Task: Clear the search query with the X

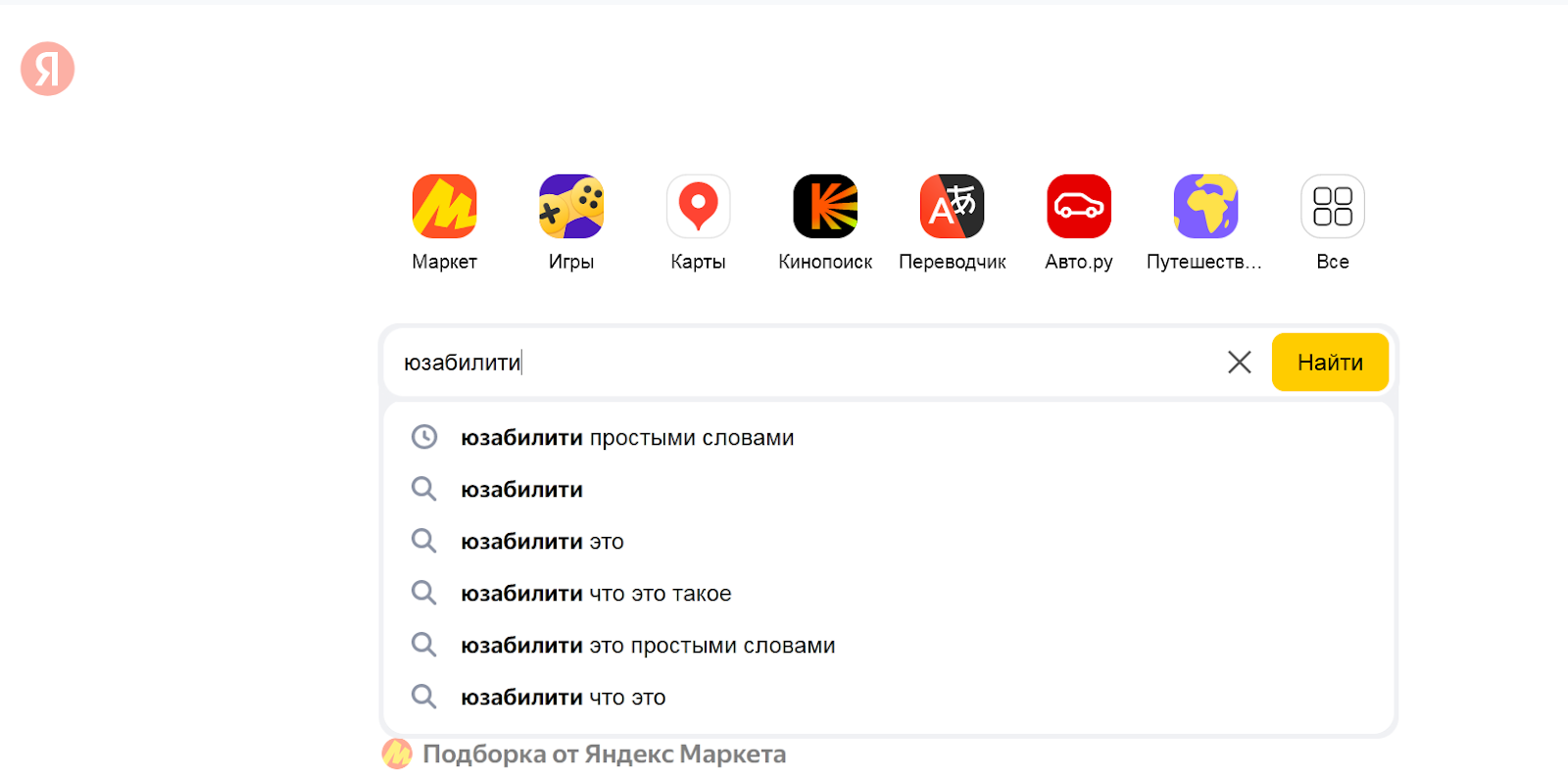Action: 1239,362
